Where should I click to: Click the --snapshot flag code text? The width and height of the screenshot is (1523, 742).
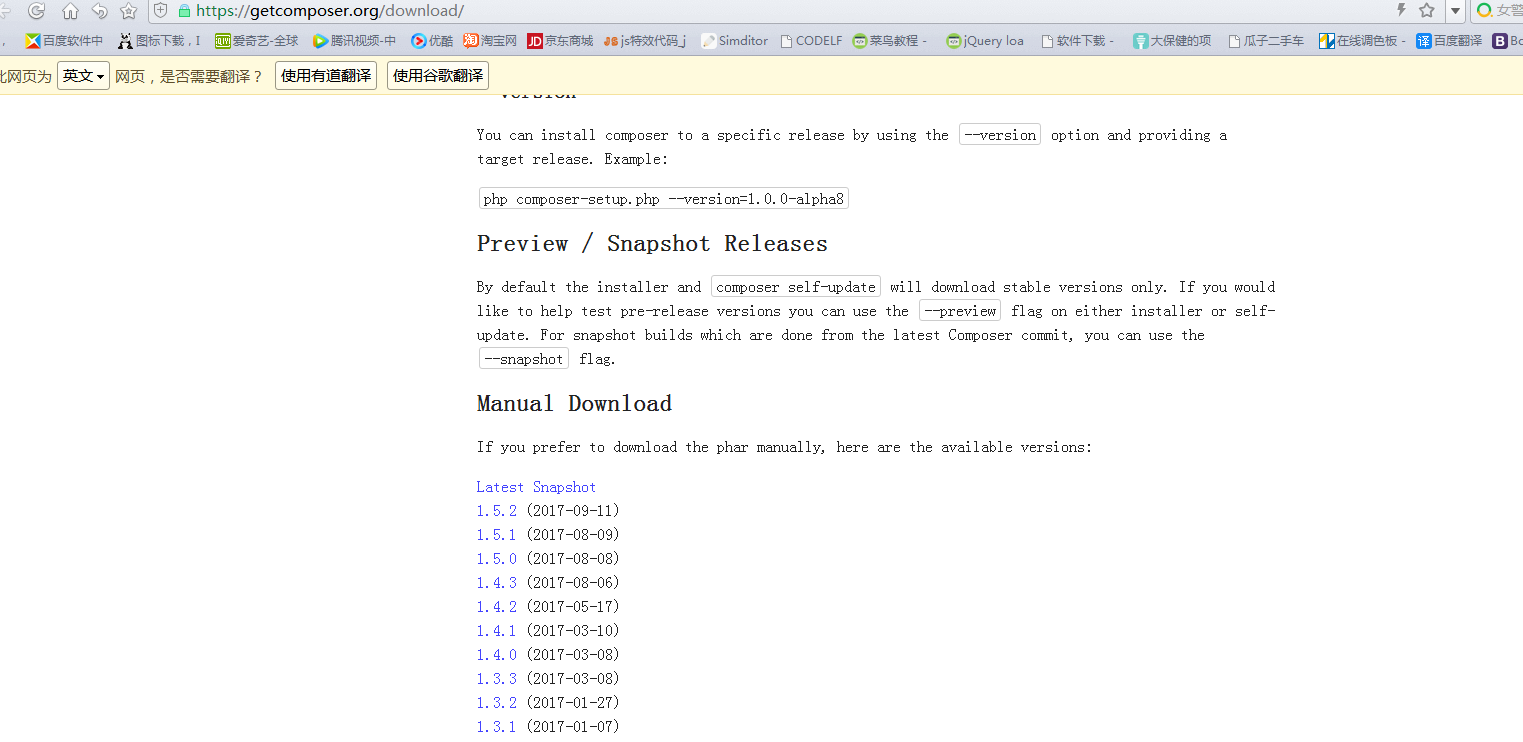click(524, 359)
